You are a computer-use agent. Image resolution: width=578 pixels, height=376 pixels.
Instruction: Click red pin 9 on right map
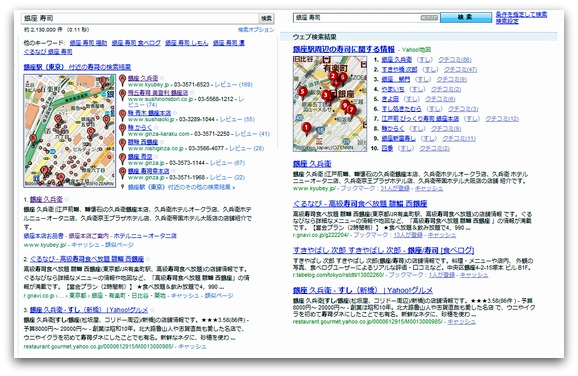click(x=345, y=107)
